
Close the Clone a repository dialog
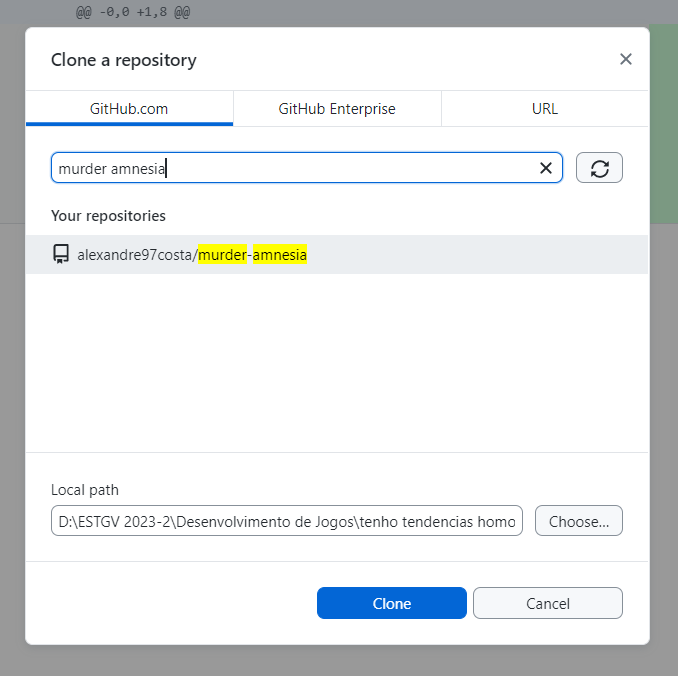pos(625,59)
